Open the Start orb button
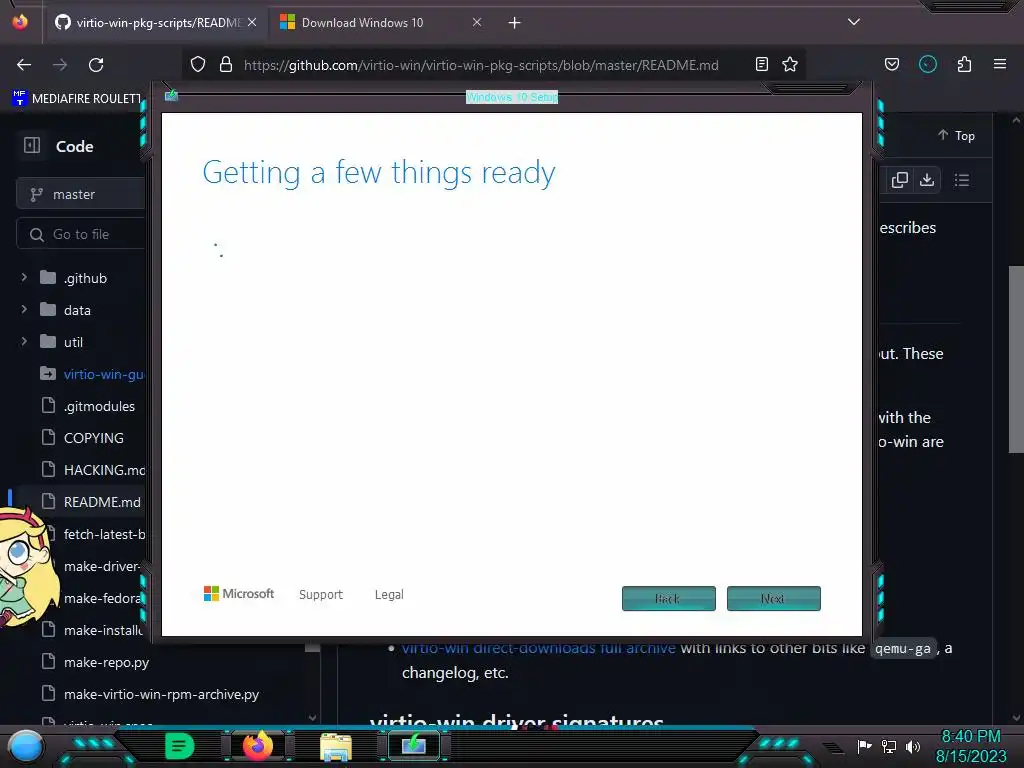The image size is (1024, 768). 26,746
